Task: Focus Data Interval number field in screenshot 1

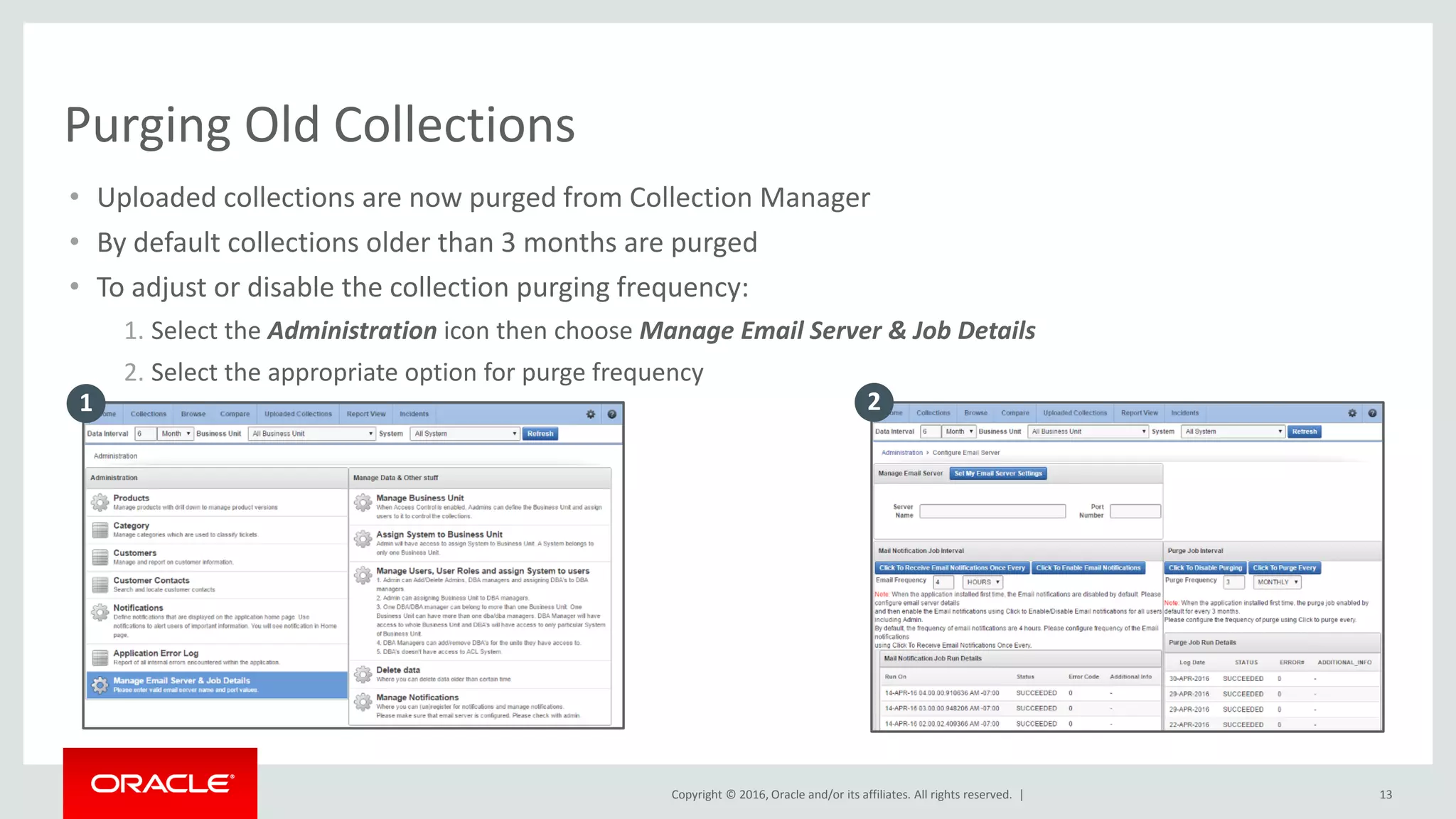Action: [x=145, y=434]
